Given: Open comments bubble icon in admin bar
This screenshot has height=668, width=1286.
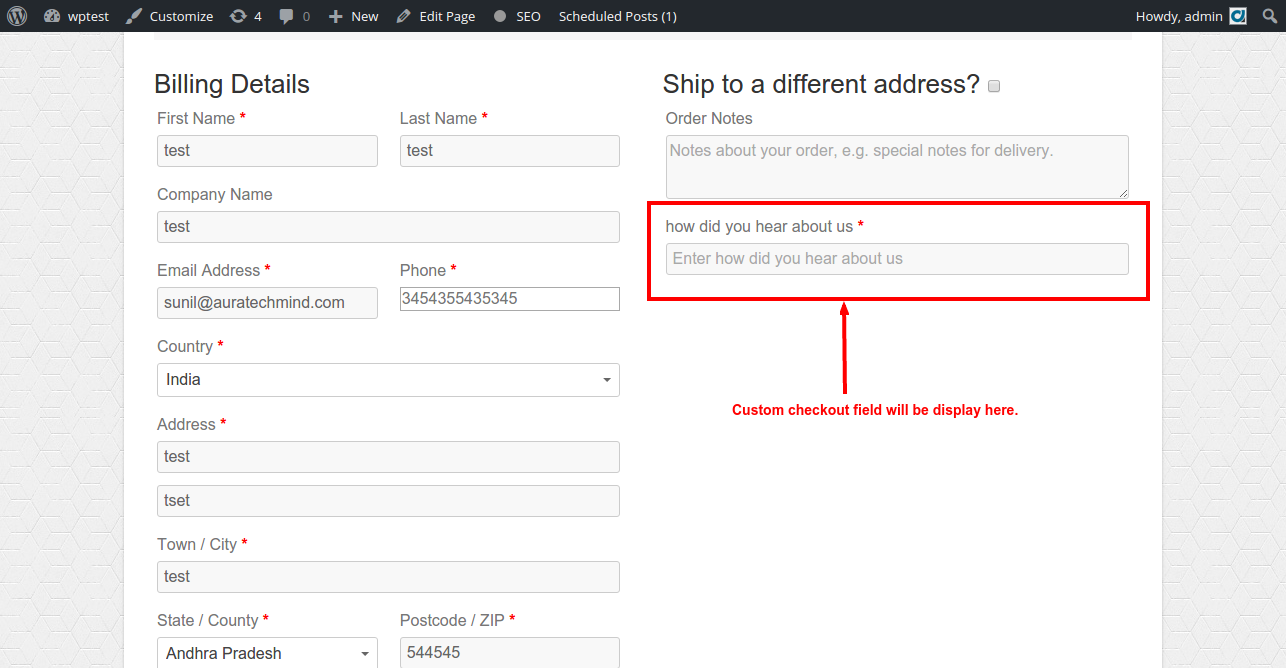Looking at the screenshot, I should tap(287, 16).
